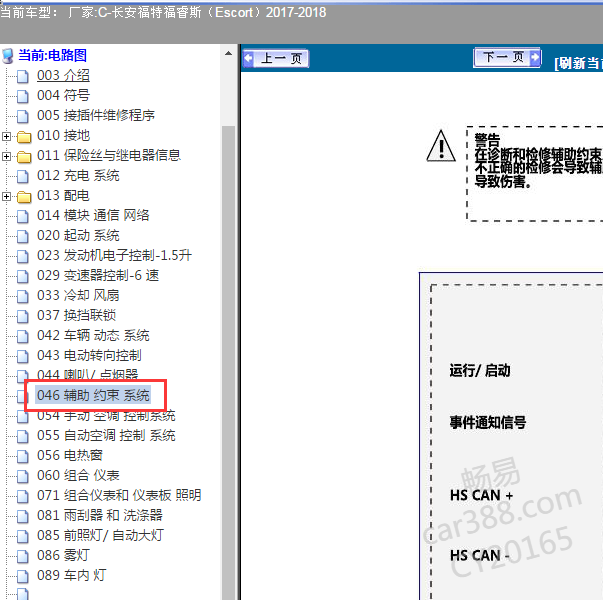
Task: Open 085 前照灯/ 自动大灯
Action: [x=100, y=535]
